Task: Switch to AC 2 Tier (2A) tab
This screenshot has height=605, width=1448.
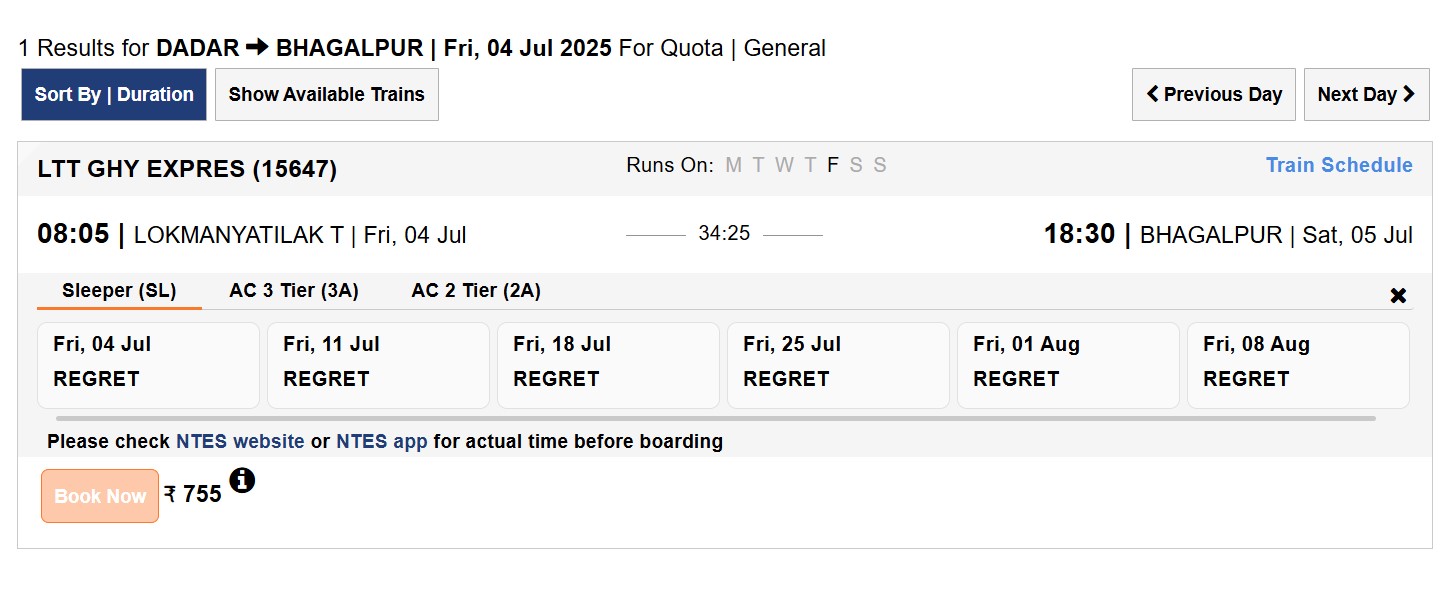Action: 476,291
